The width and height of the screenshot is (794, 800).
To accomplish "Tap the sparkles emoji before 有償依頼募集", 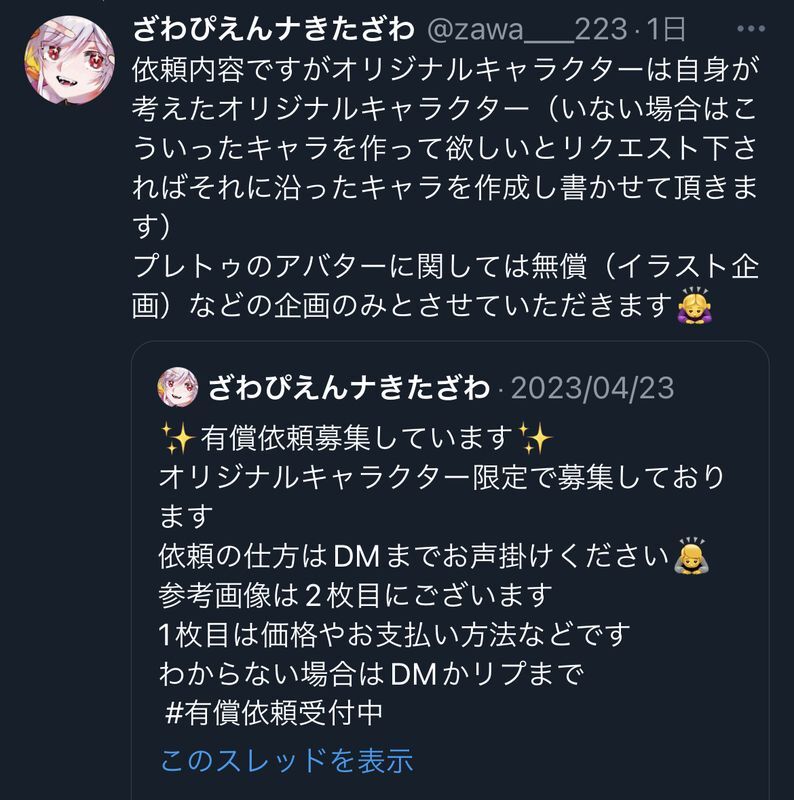I will coord(178,438).
